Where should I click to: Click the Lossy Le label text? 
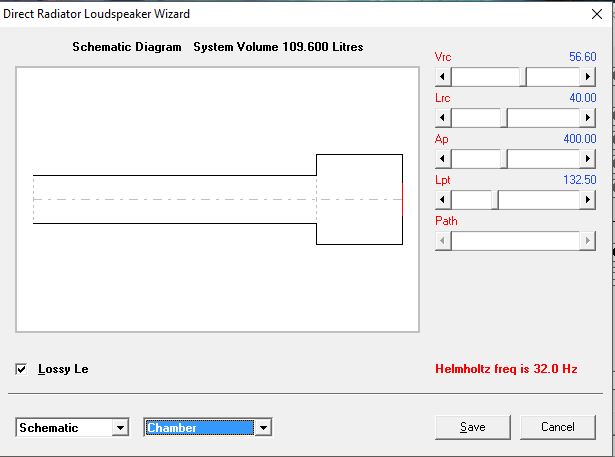(x=63, y=369)
